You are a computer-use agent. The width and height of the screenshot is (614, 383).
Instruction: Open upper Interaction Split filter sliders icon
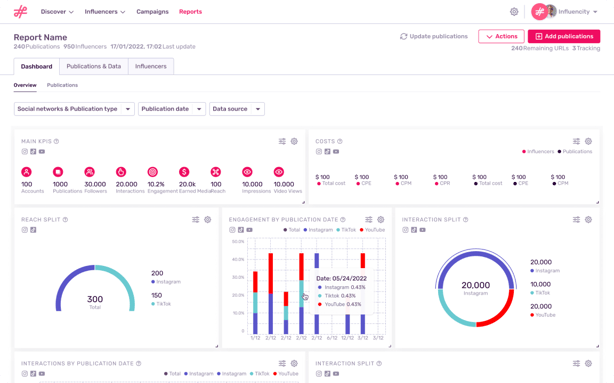pos(576,220)
